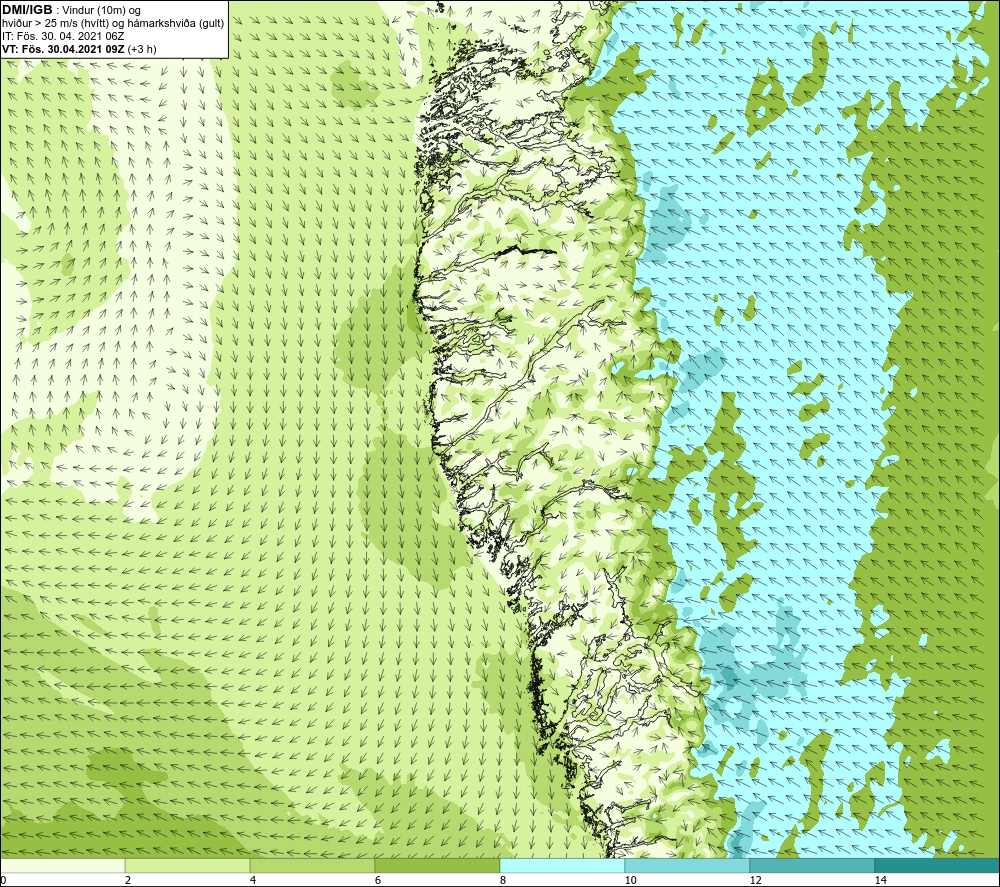
Task: Click the 2–4 m/s light green legend swatch
Action: 188,865
